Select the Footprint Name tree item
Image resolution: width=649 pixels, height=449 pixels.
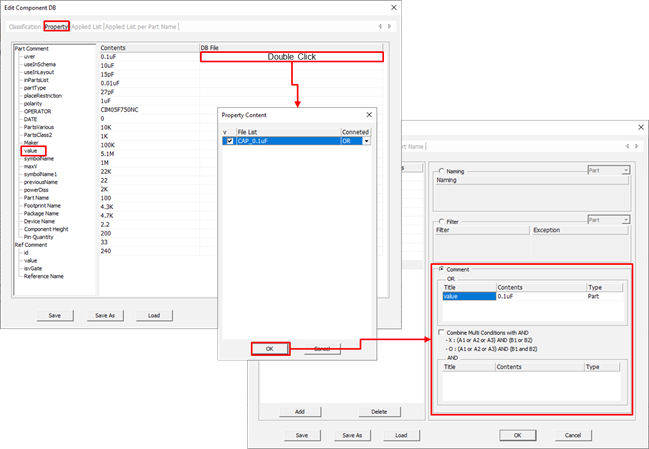[45, 205]
